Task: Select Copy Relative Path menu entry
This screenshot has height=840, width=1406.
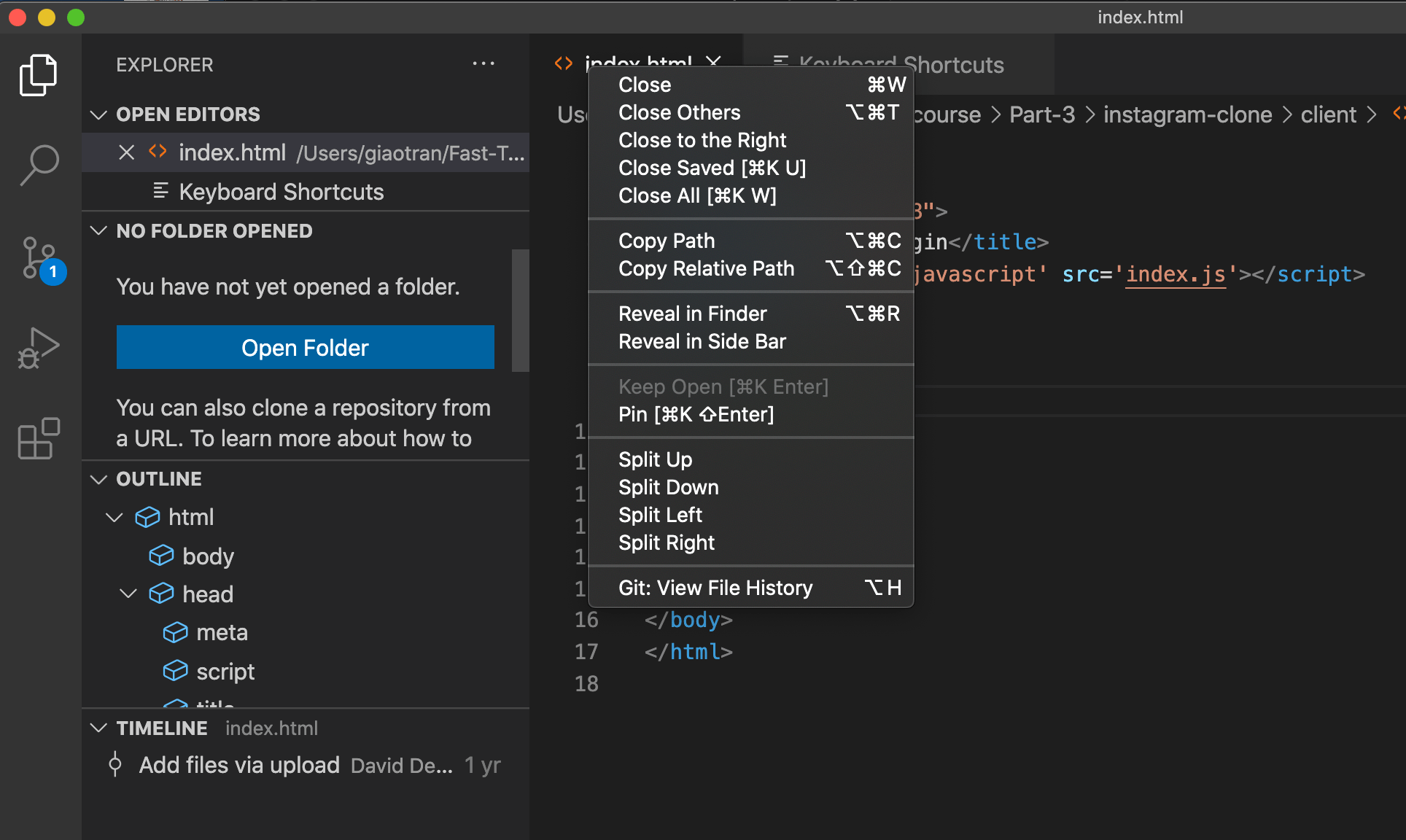Action: [x=706, y=268]
